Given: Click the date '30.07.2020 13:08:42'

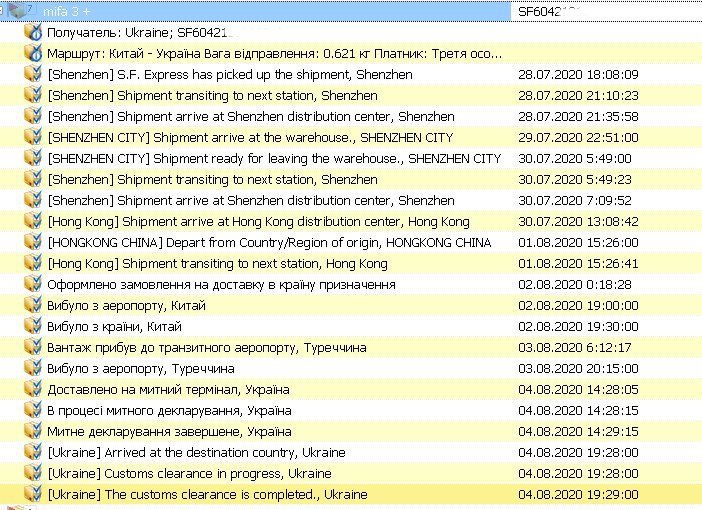Looking at the screenshot, I should pyautogui.click(x=578, y=222).
